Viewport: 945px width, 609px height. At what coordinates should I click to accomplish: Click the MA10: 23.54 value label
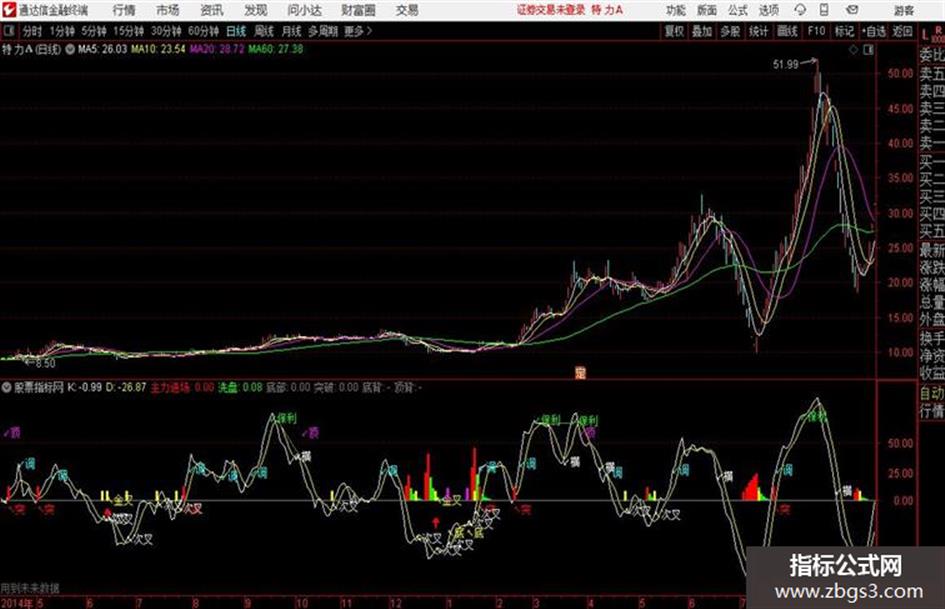158,49
